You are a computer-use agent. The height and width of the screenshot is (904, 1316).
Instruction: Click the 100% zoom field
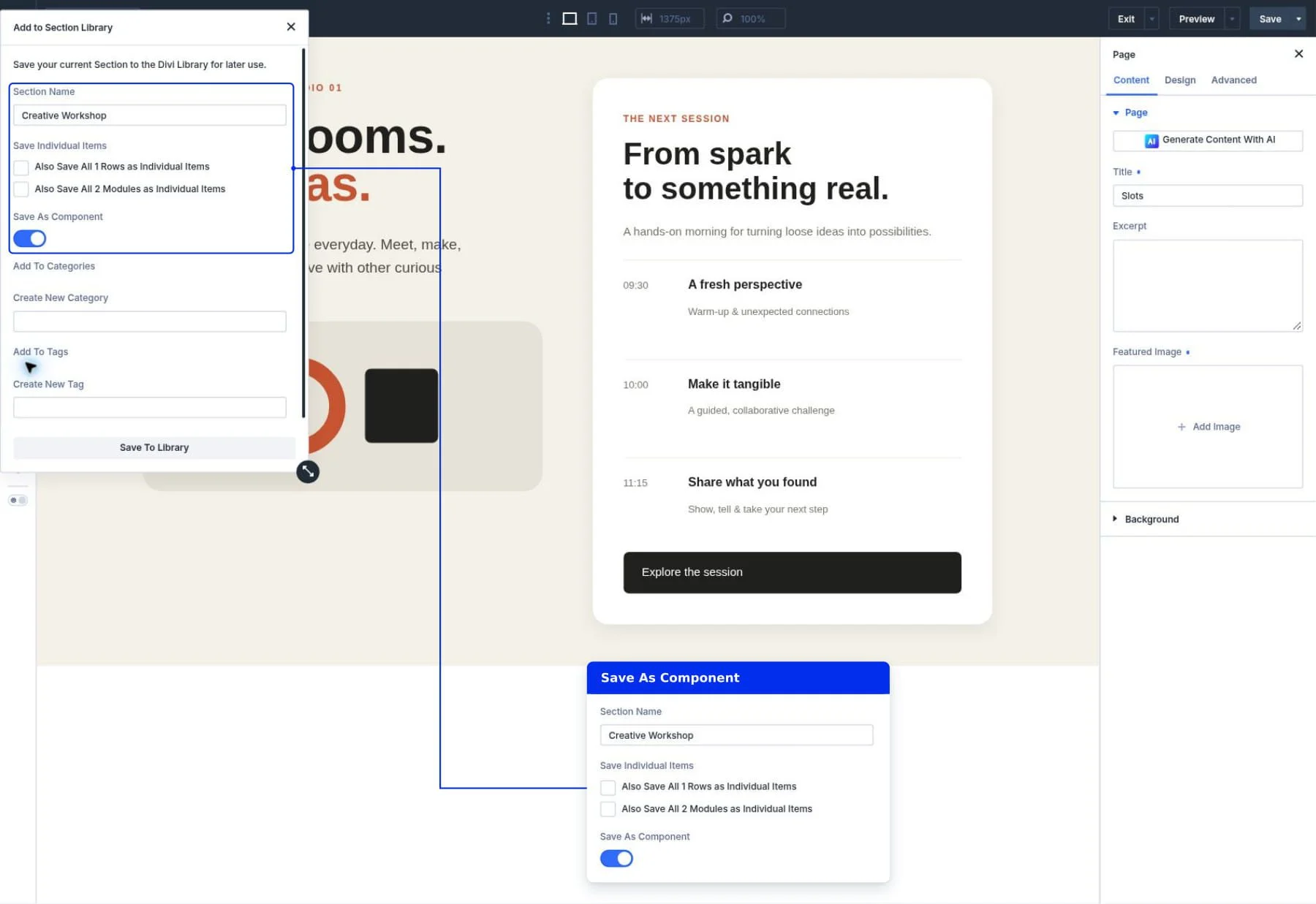[751, 18]
